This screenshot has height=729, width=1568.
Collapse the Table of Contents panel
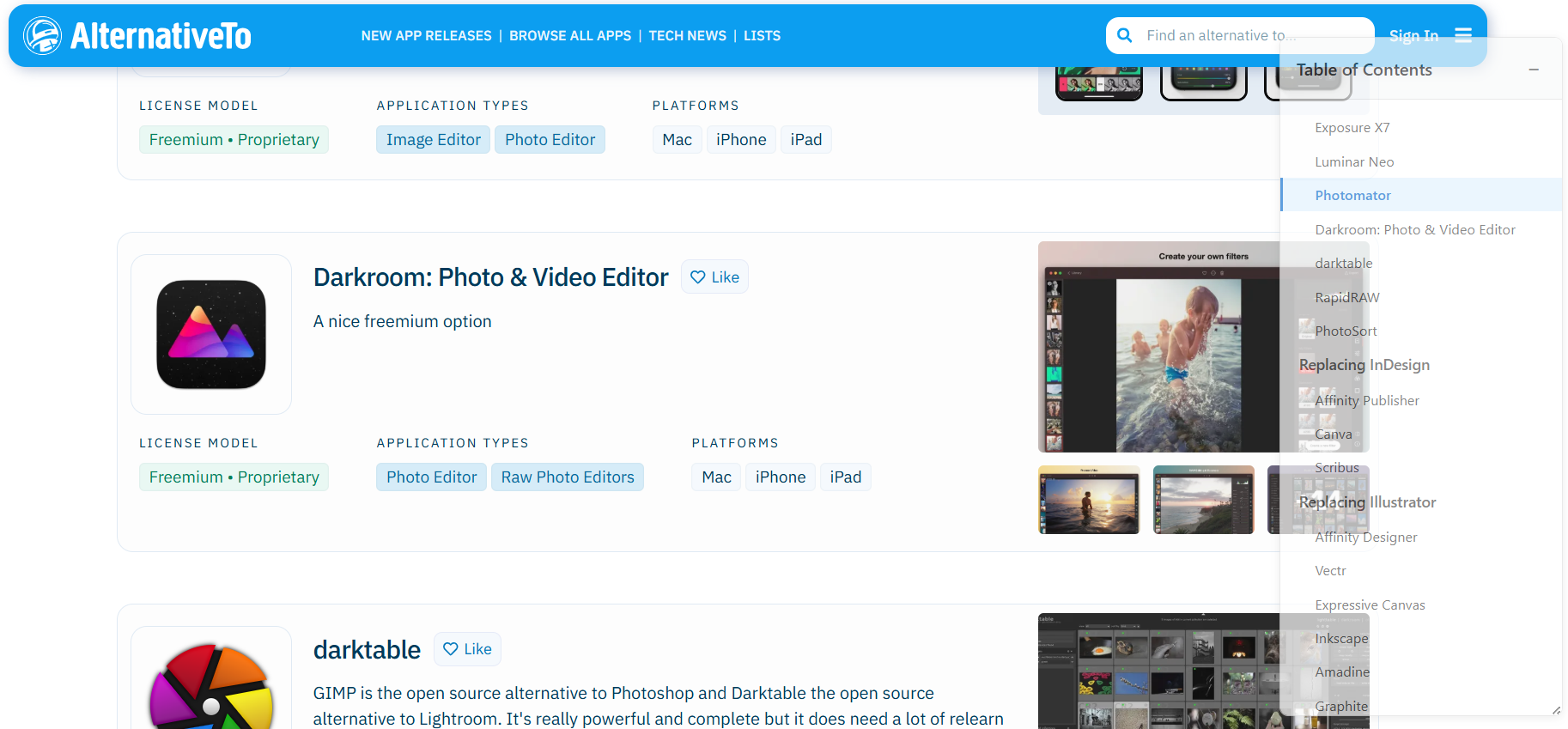coord(1534,70)
